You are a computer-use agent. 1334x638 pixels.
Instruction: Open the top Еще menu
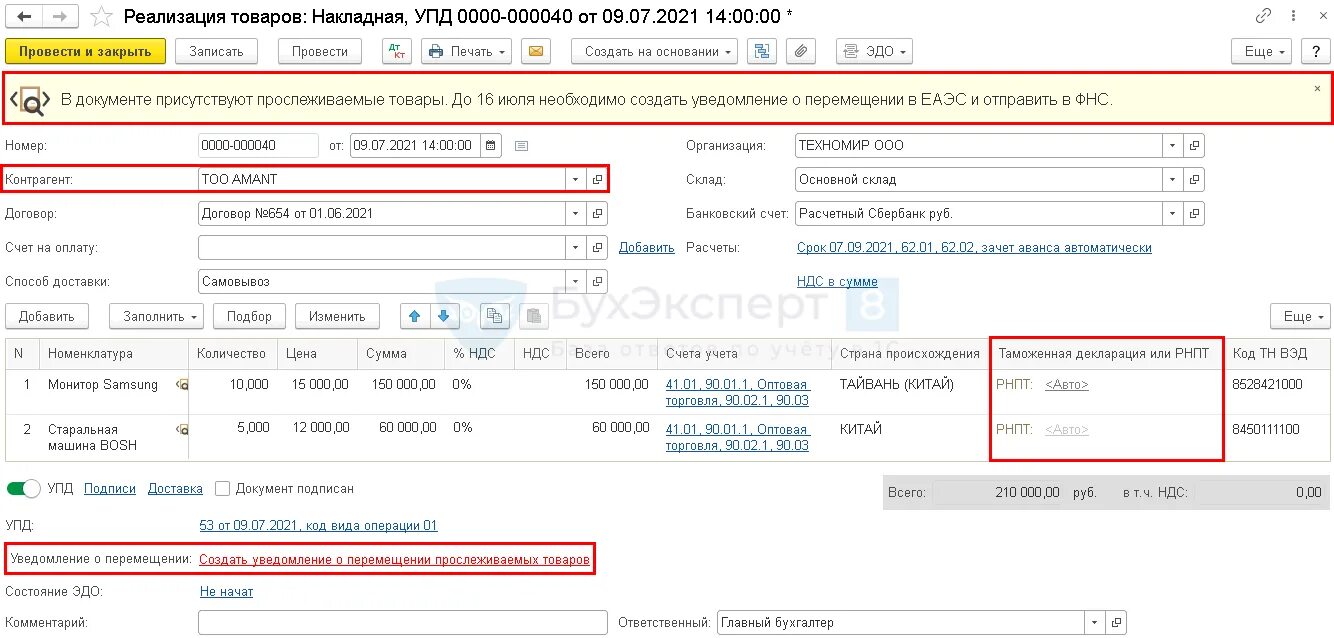pos(1262,51)
